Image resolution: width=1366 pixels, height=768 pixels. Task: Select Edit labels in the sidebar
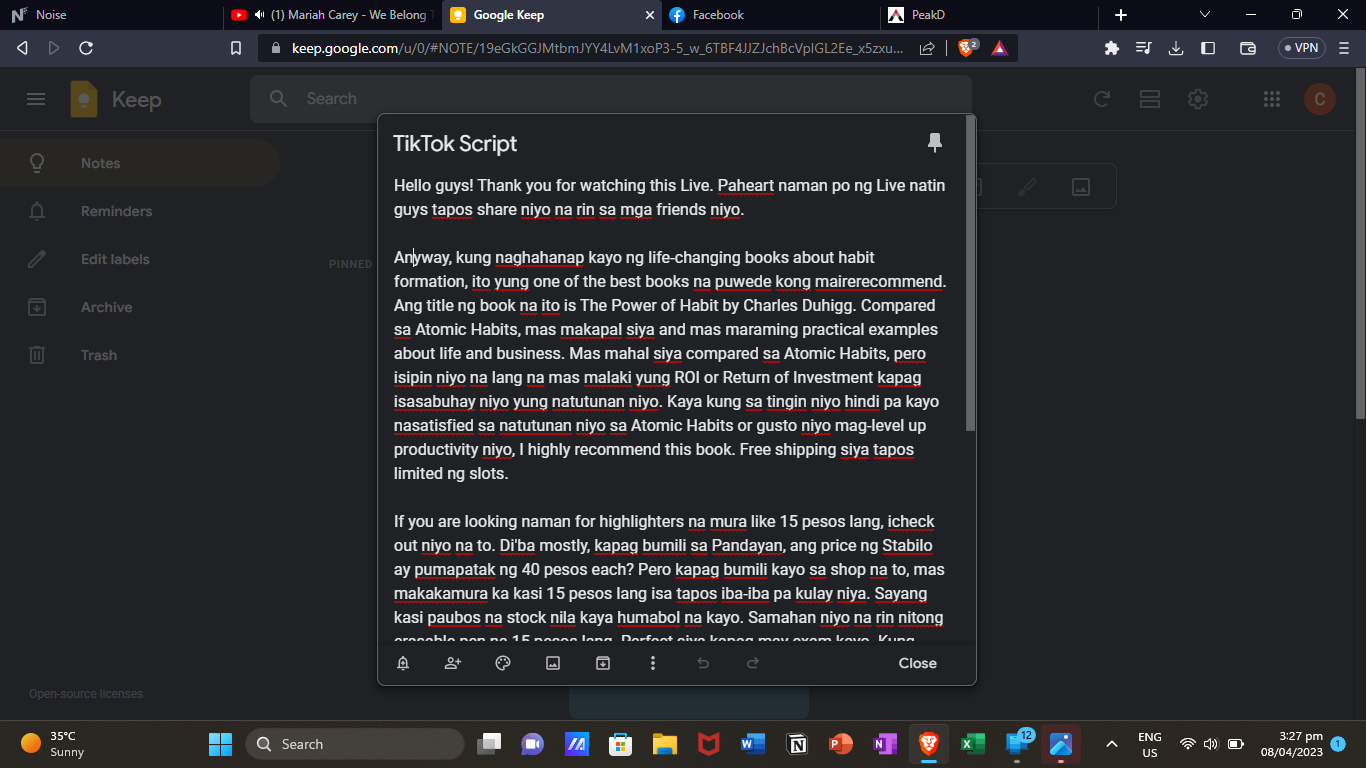[x=140, y=259]
